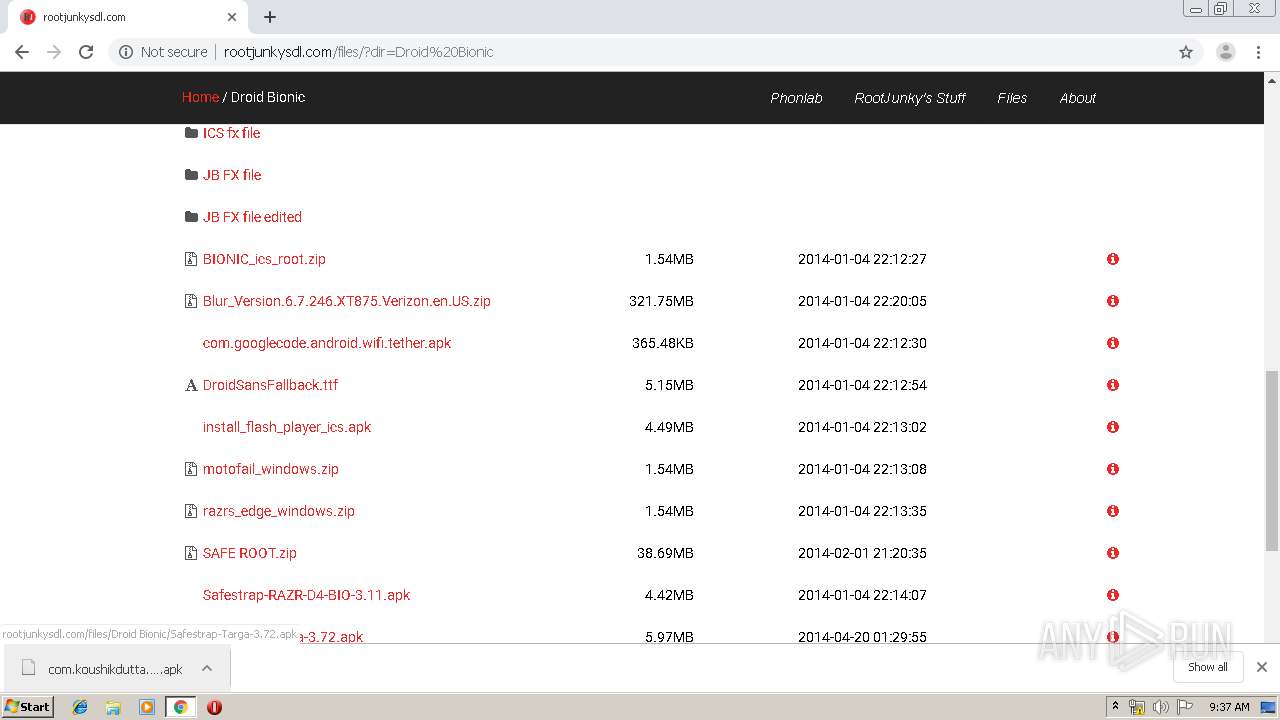Open JB FX file edited folder
Screen dimensions: 1280x720
pos(252,217)
